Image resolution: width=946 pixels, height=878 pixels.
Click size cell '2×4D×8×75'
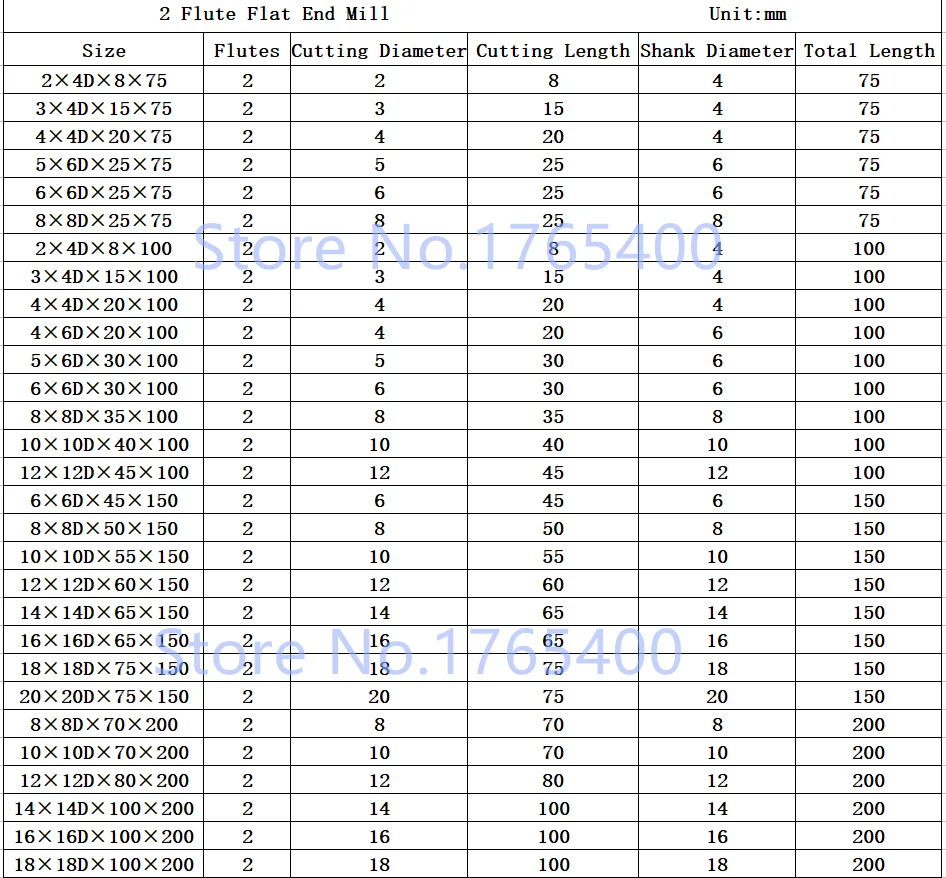[104, 80]
